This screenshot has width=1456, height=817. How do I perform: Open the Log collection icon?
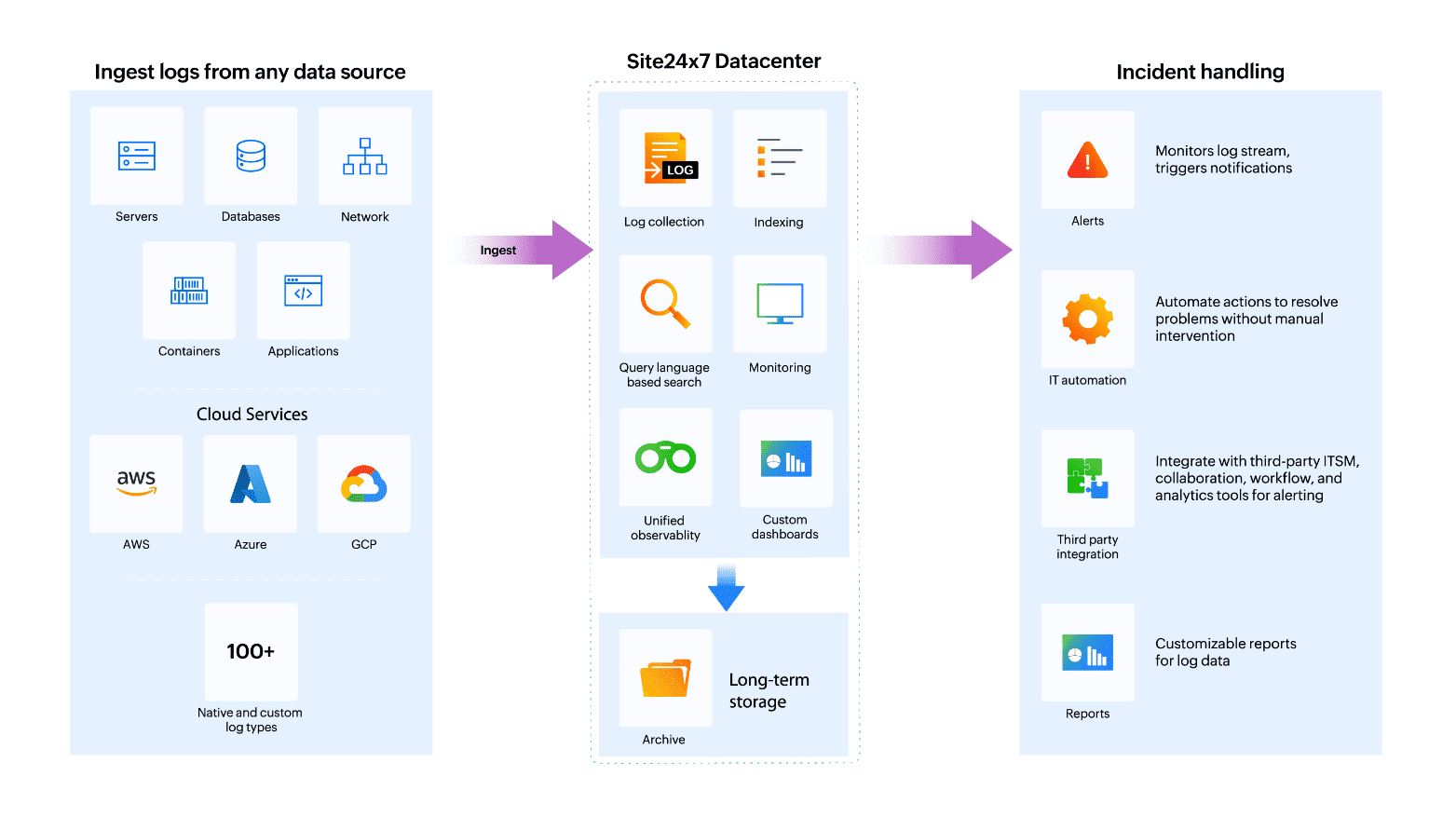point(671,157)
